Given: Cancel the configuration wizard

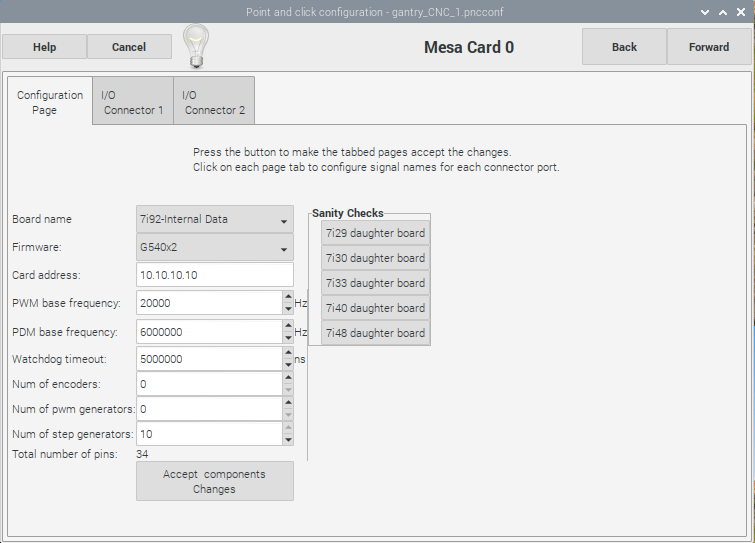Looking at the screenshot, I should tap(129, 47).
